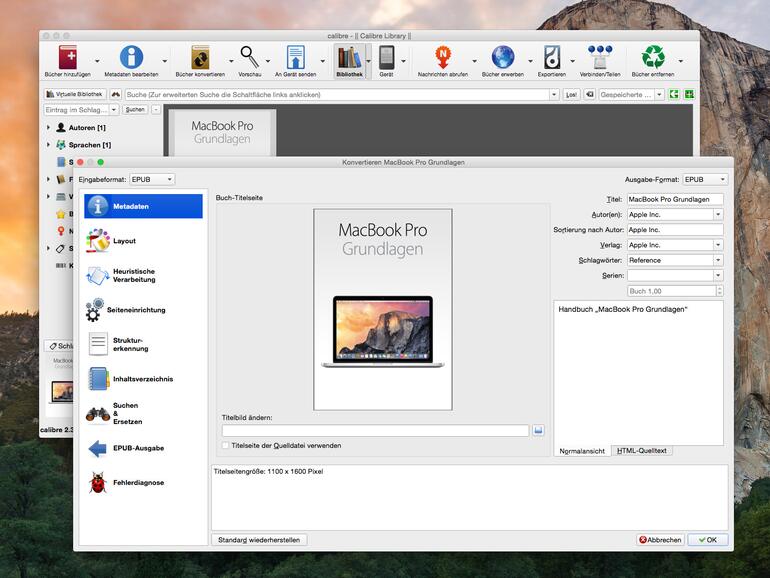This screenshot has width=770, height=578.
Task: Open the Ausgabe-Format dropdown
Action: coord(705,180)
